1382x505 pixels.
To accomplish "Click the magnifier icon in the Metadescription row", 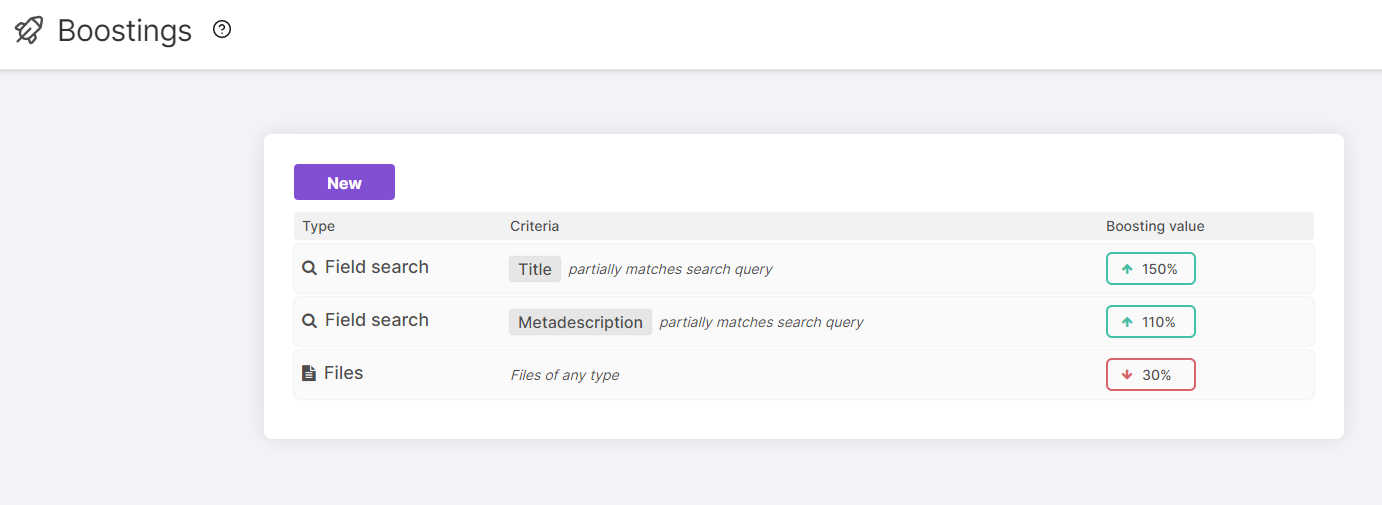I will [x=310, y=321].
